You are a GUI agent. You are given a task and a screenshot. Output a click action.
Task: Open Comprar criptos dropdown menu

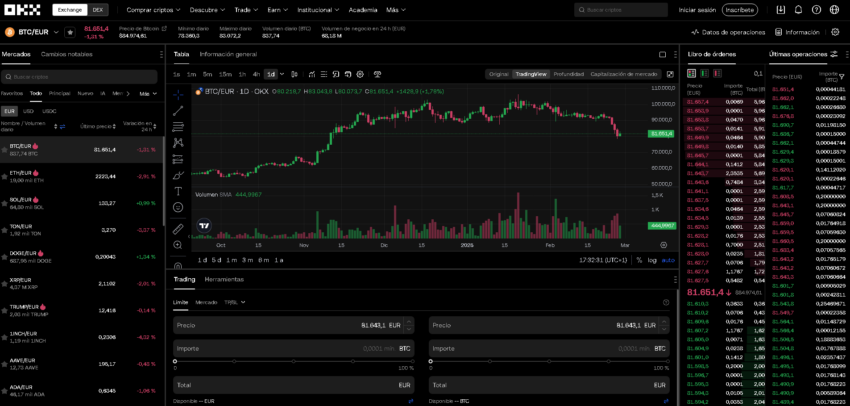(x=153, y=10)
